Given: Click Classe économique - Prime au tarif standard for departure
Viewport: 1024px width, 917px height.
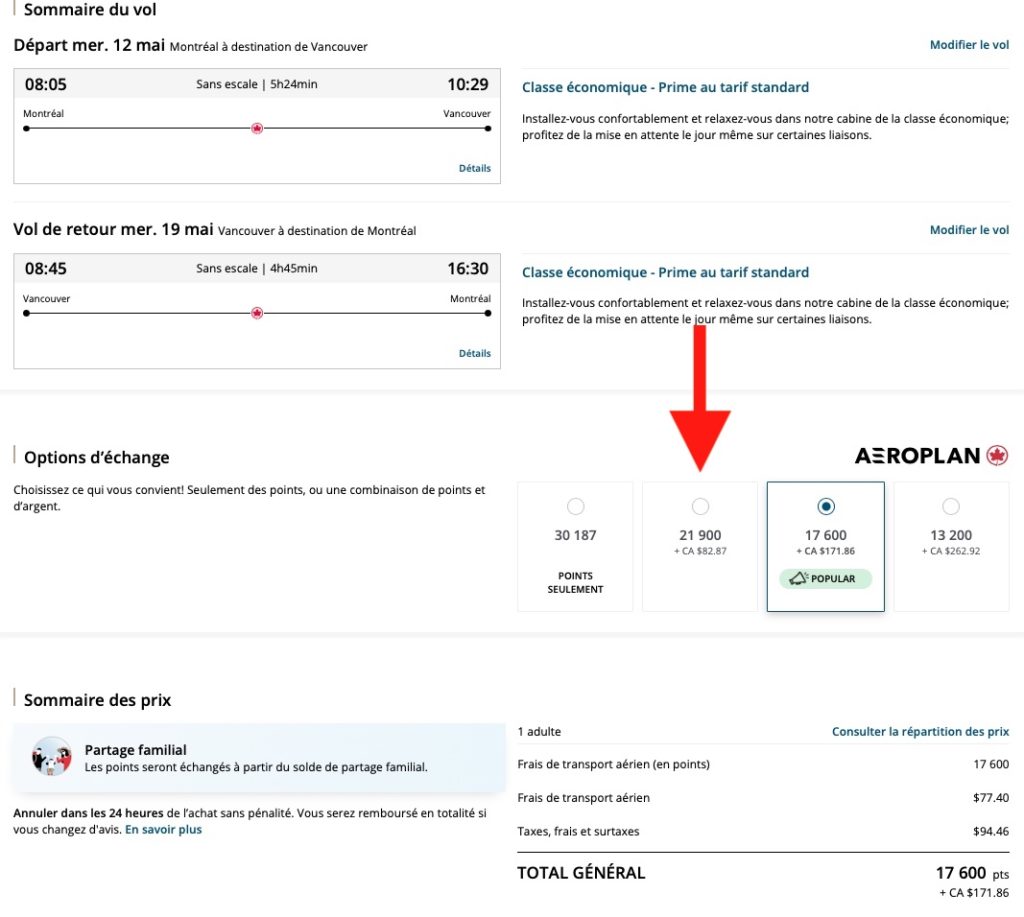Looking at the screenshot, I should tap(665, 87).
